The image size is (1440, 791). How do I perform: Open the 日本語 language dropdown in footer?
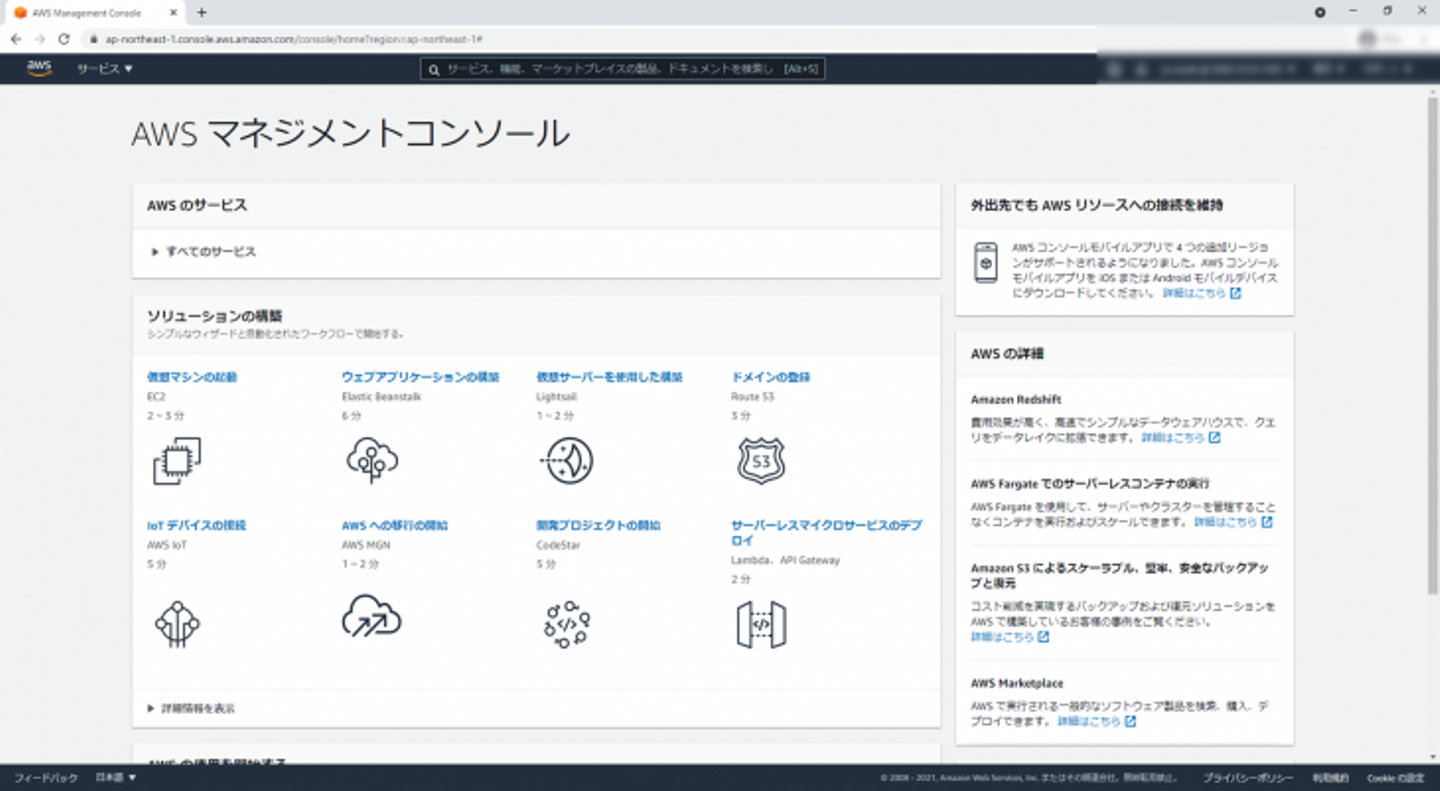(116, 777)
